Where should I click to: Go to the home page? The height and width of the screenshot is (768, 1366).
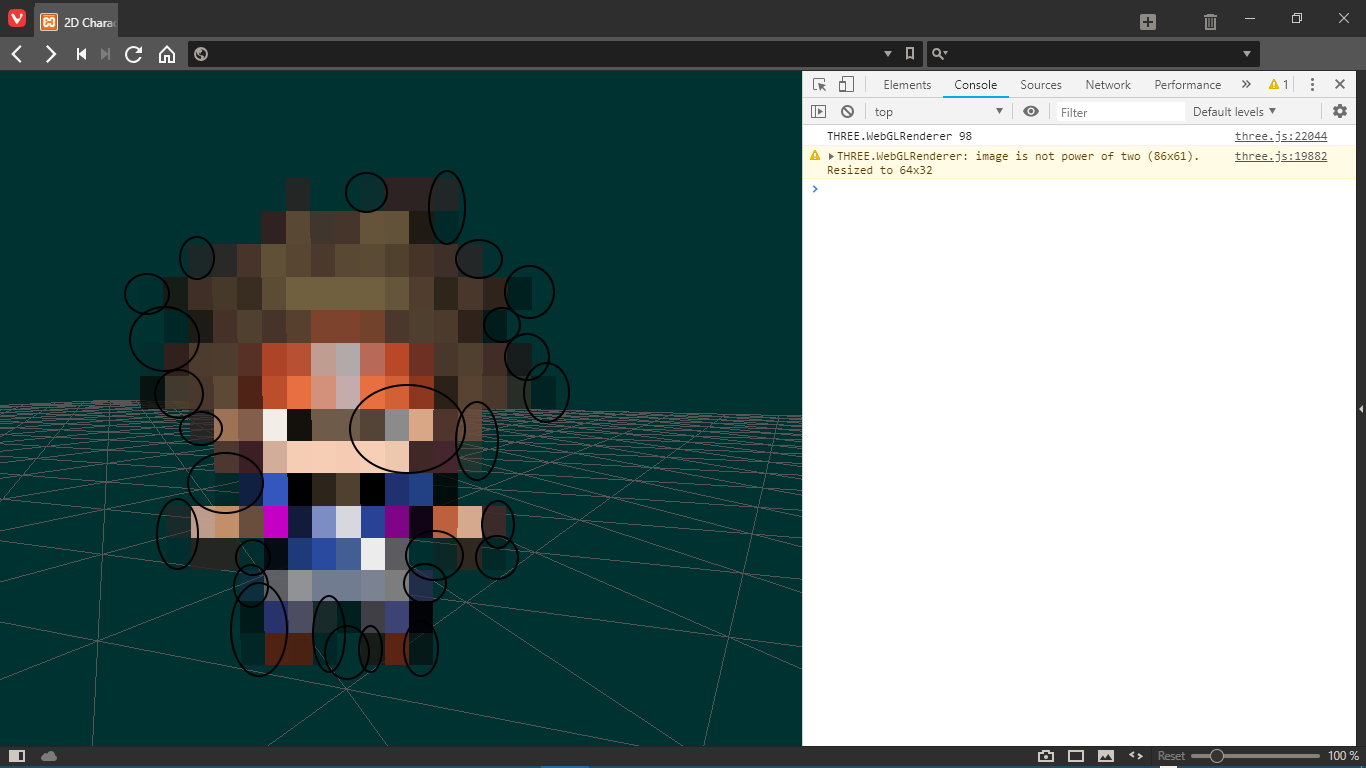[167, 54]
